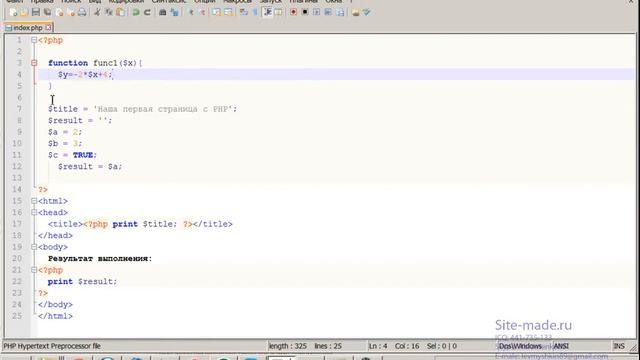Click the 'Результат выполнения:' text
640x360 pixels.
[x=100, y=258]
